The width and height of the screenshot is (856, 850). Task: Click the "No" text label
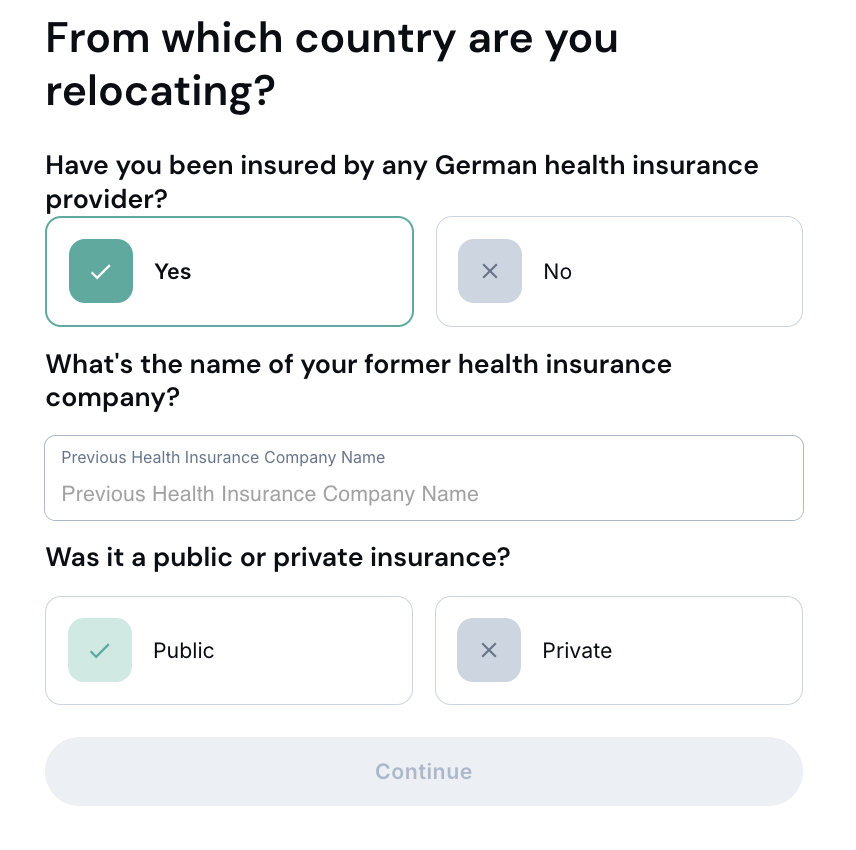click(x=557, y=272)
